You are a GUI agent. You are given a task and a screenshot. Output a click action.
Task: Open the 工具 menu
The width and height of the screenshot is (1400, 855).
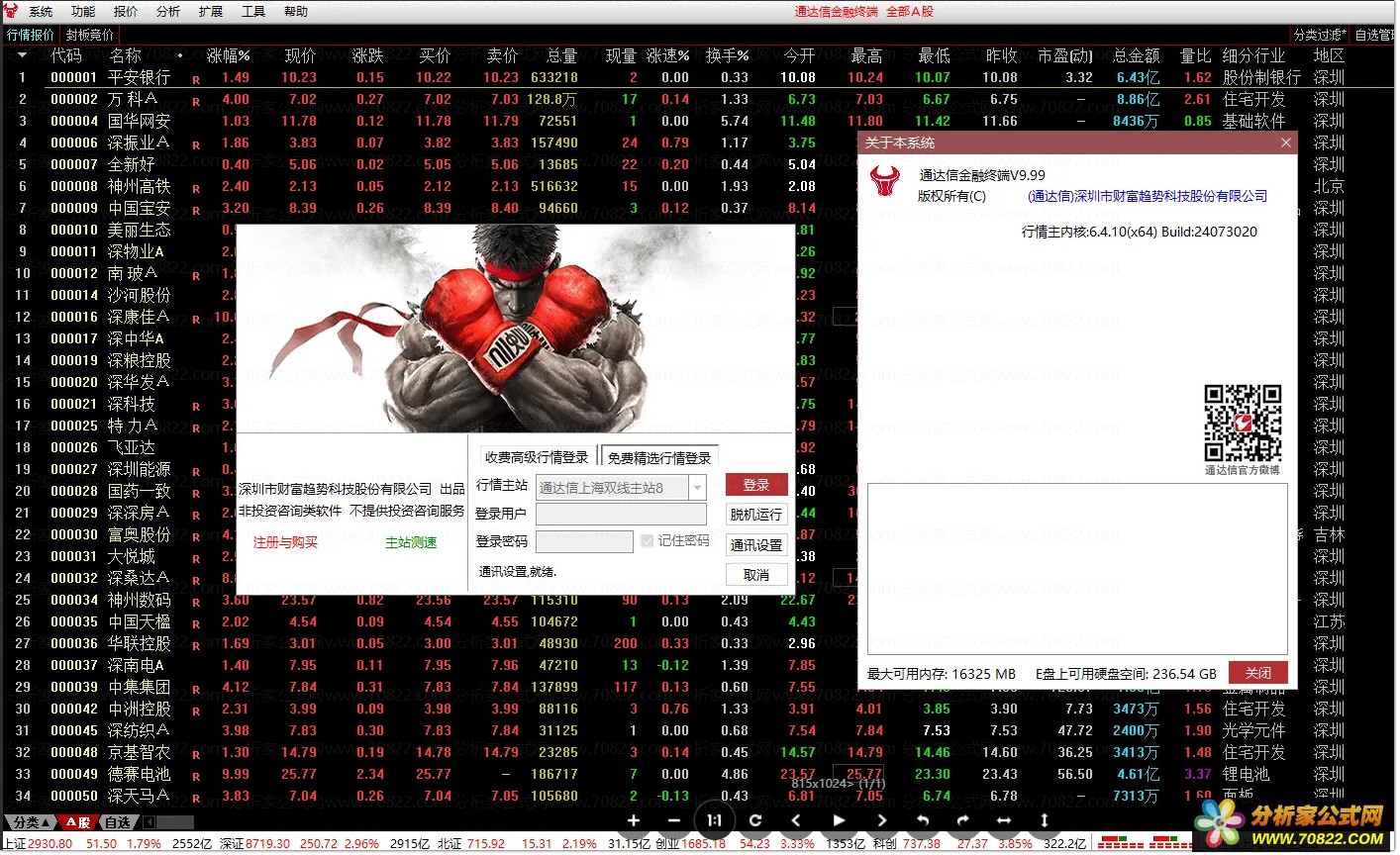point(253,12)
